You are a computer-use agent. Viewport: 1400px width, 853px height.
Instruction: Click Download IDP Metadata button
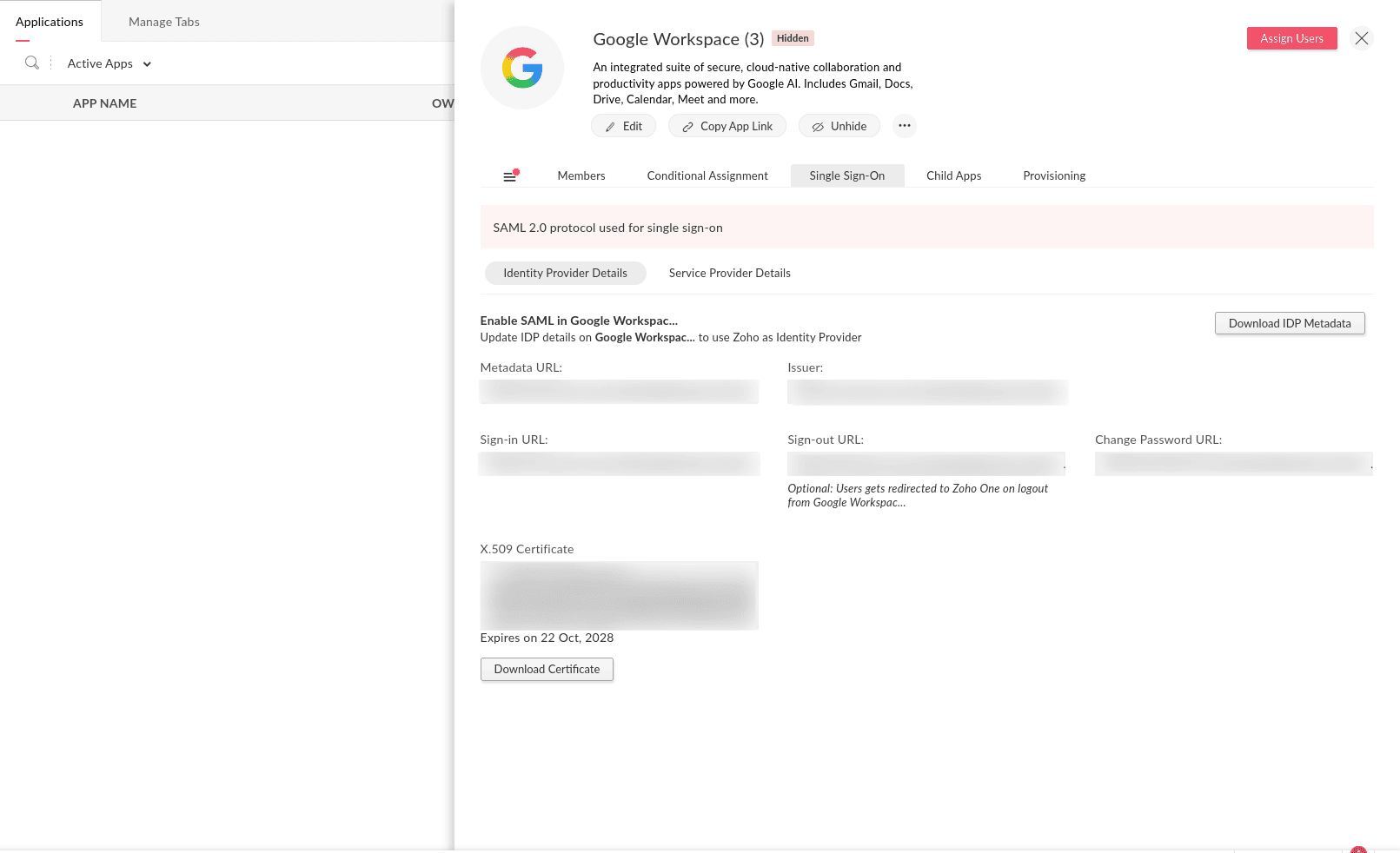1290,323
